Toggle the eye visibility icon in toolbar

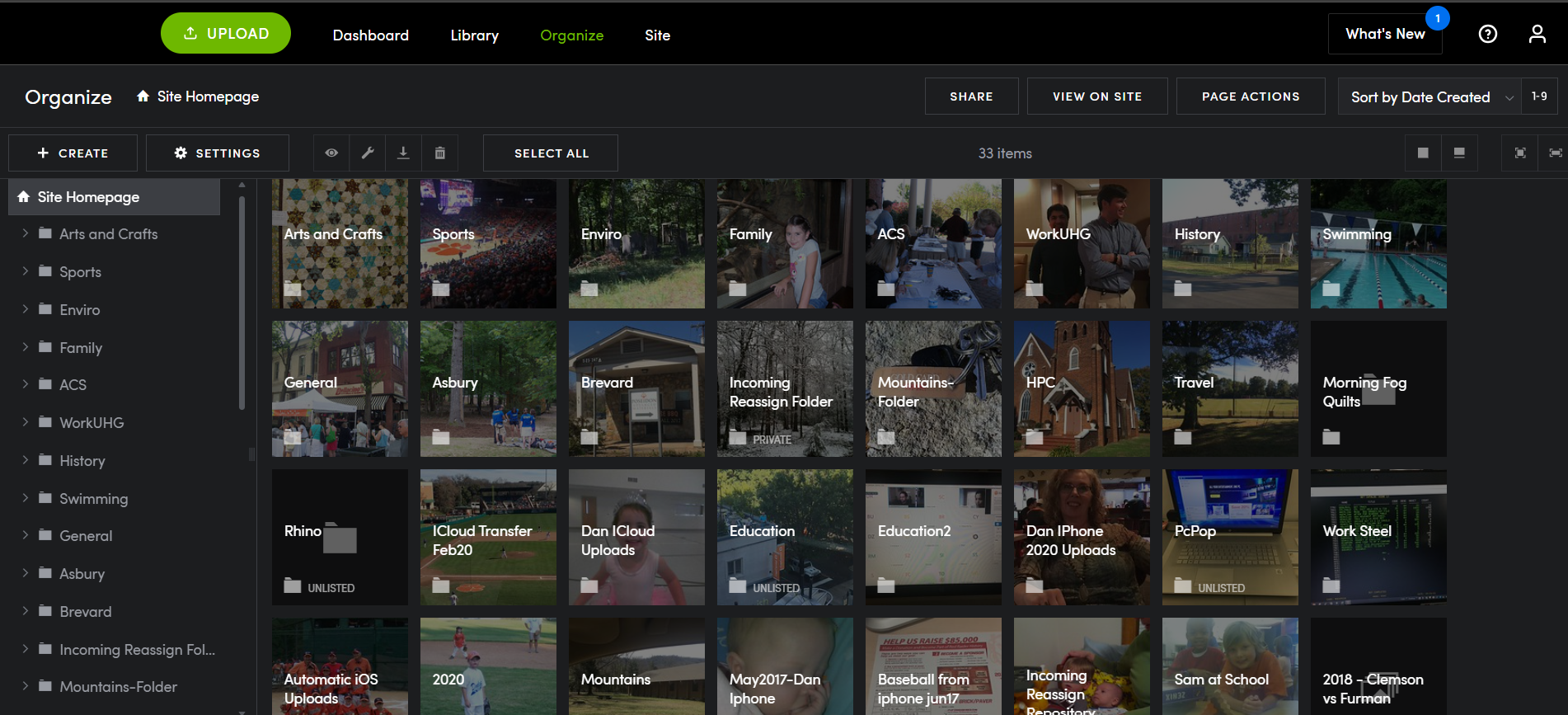point(331,153)
